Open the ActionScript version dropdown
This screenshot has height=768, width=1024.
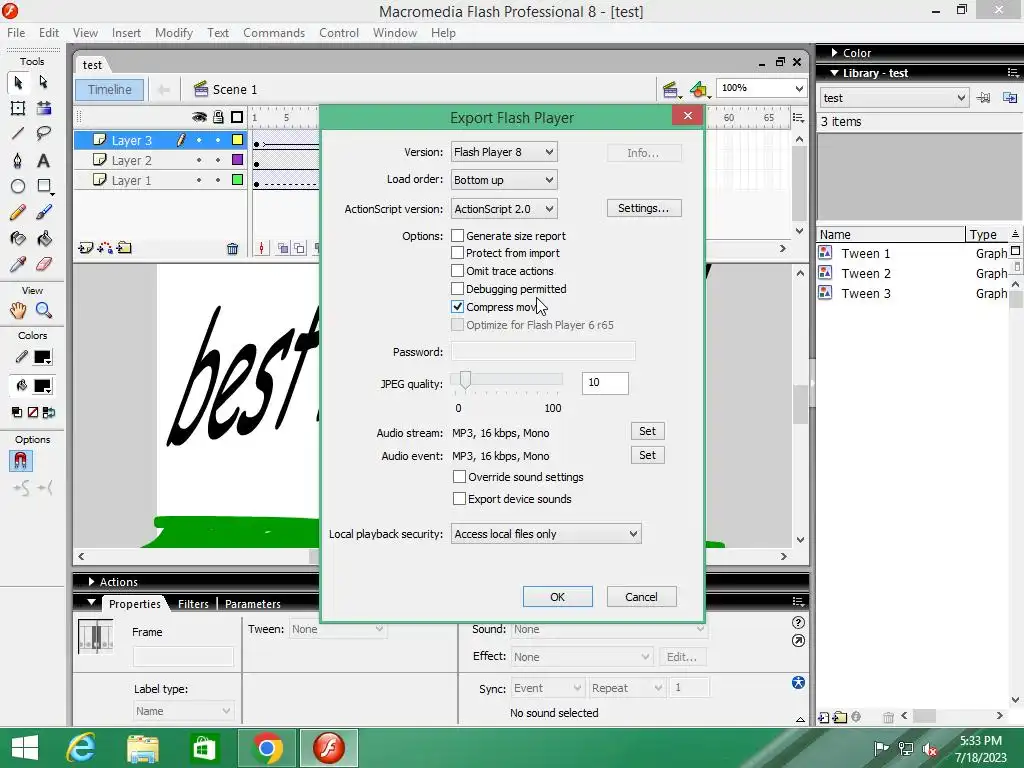point(504,209)
